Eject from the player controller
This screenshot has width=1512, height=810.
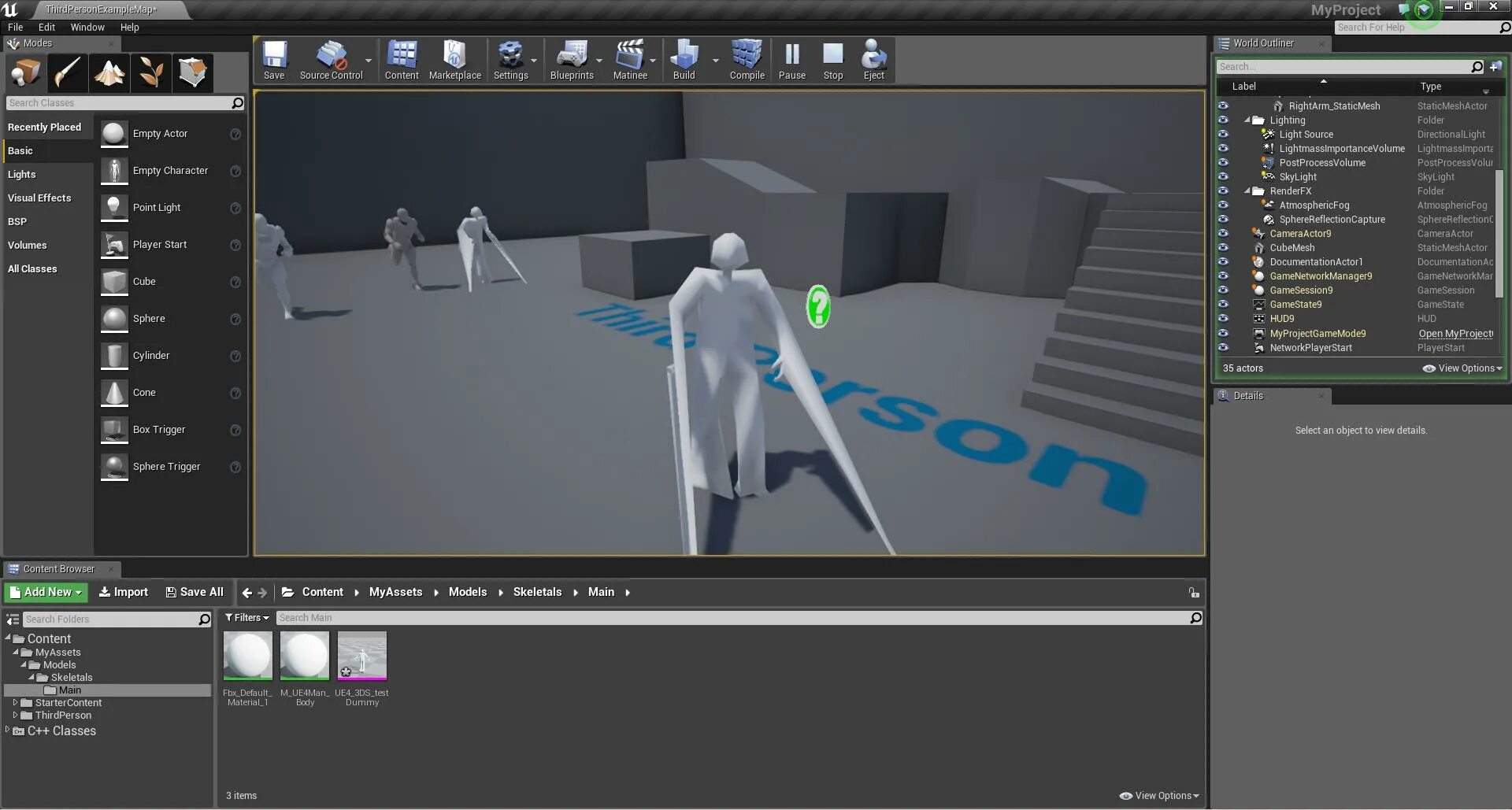pos(873,60)
